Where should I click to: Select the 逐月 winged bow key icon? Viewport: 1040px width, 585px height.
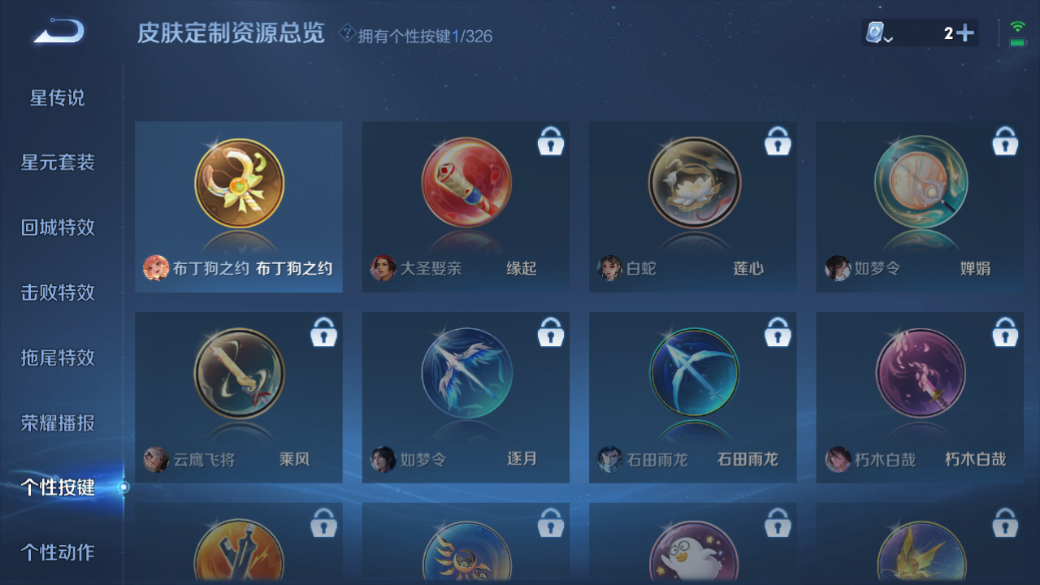tap(466, 373)
